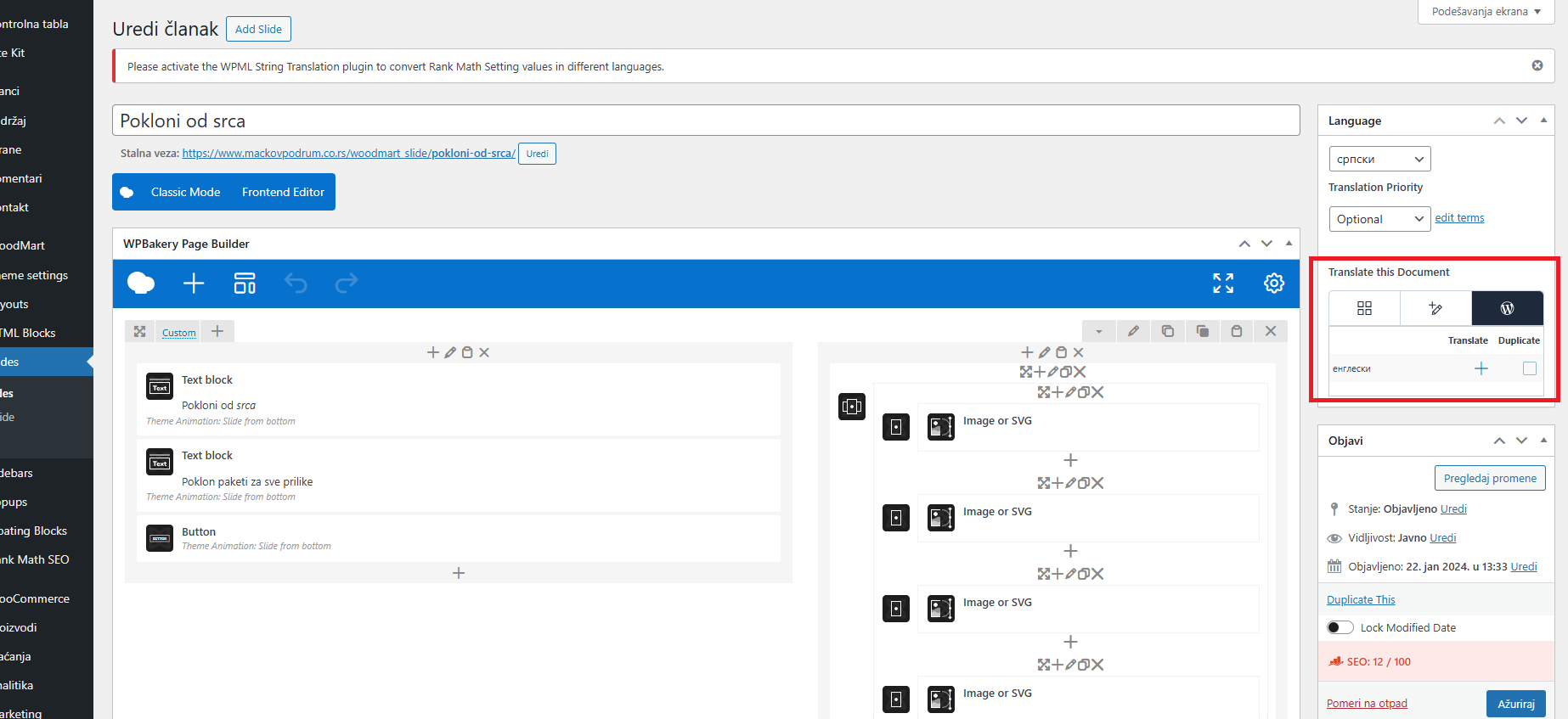Viewport: 1568px width, 719px height.
Task: Open the slide permalink URL
Action: coord(348,154)
